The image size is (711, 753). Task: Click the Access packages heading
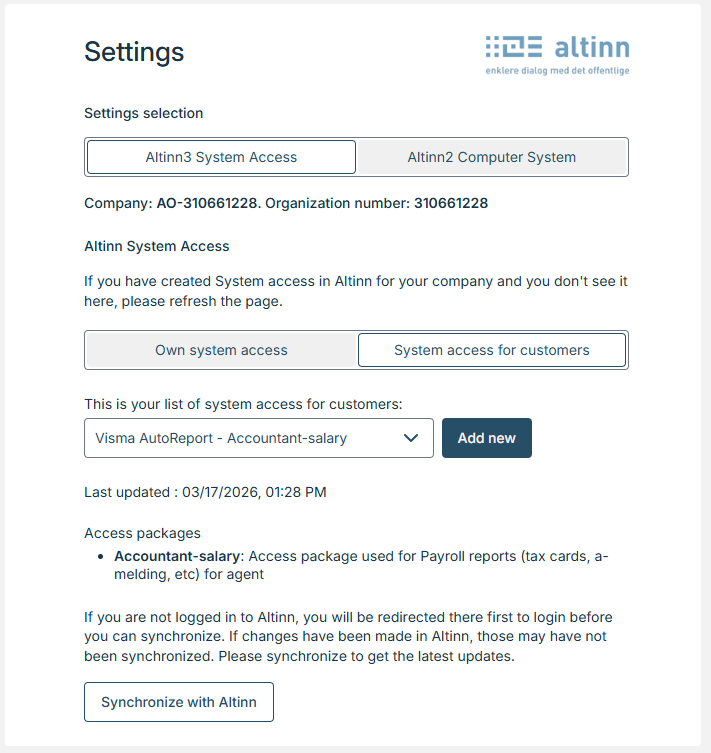142,533
